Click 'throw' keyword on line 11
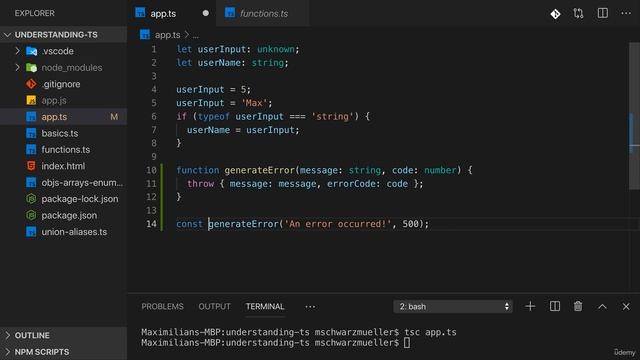The height and width of the screenshot is (360, 640). click(200, 183)
